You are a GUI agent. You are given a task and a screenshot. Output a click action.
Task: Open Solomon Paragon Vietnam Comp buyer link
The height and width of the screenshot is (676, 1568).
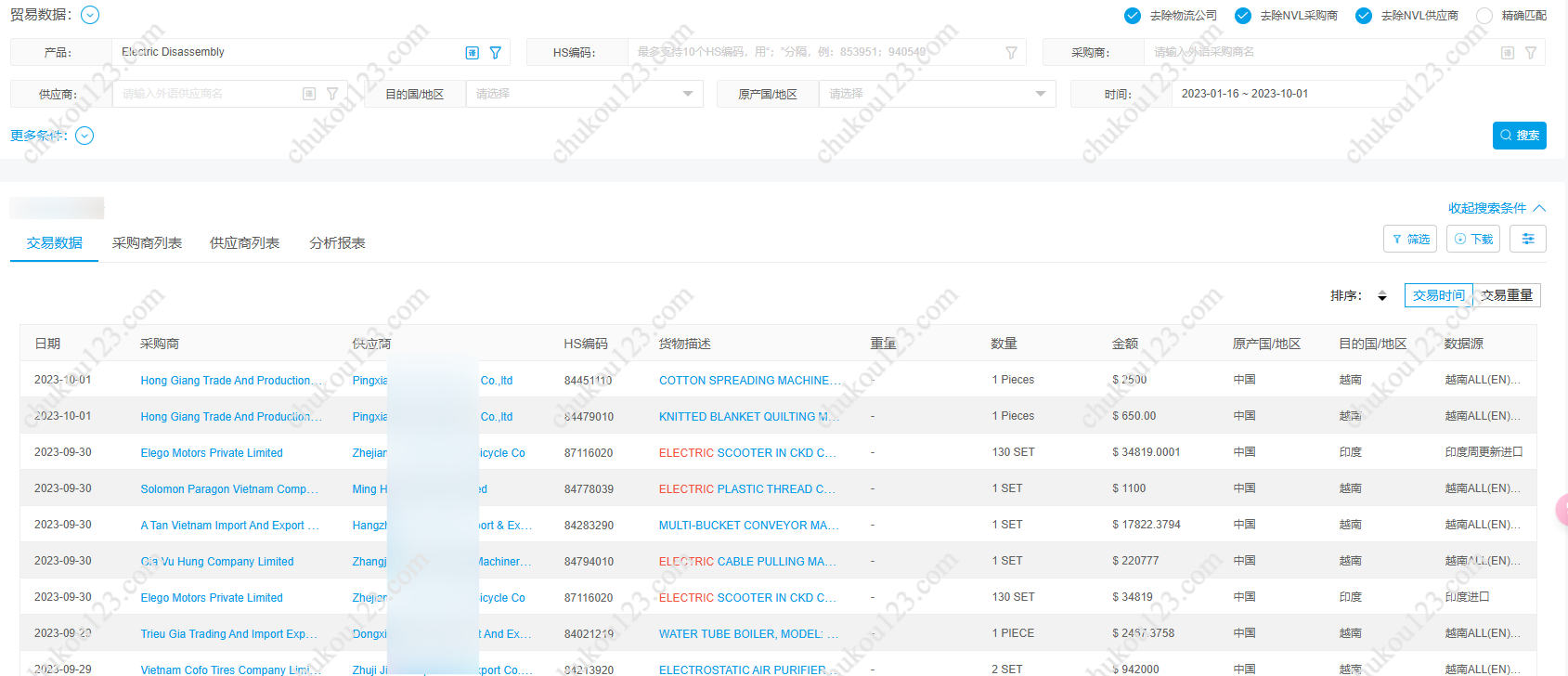(x=229, y=489)
